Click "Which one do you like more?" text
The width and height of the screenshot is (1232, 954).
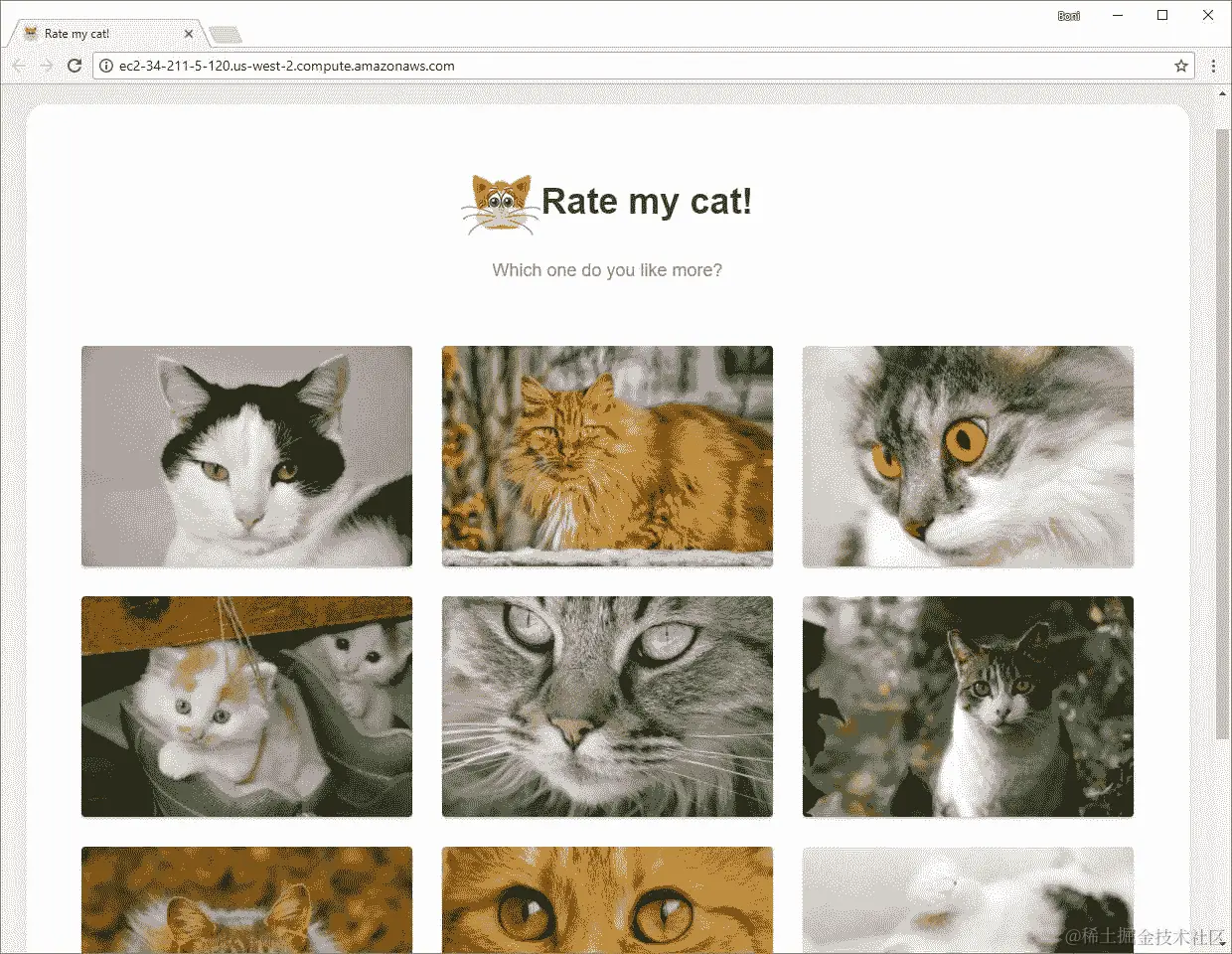[x=607, y=270]
